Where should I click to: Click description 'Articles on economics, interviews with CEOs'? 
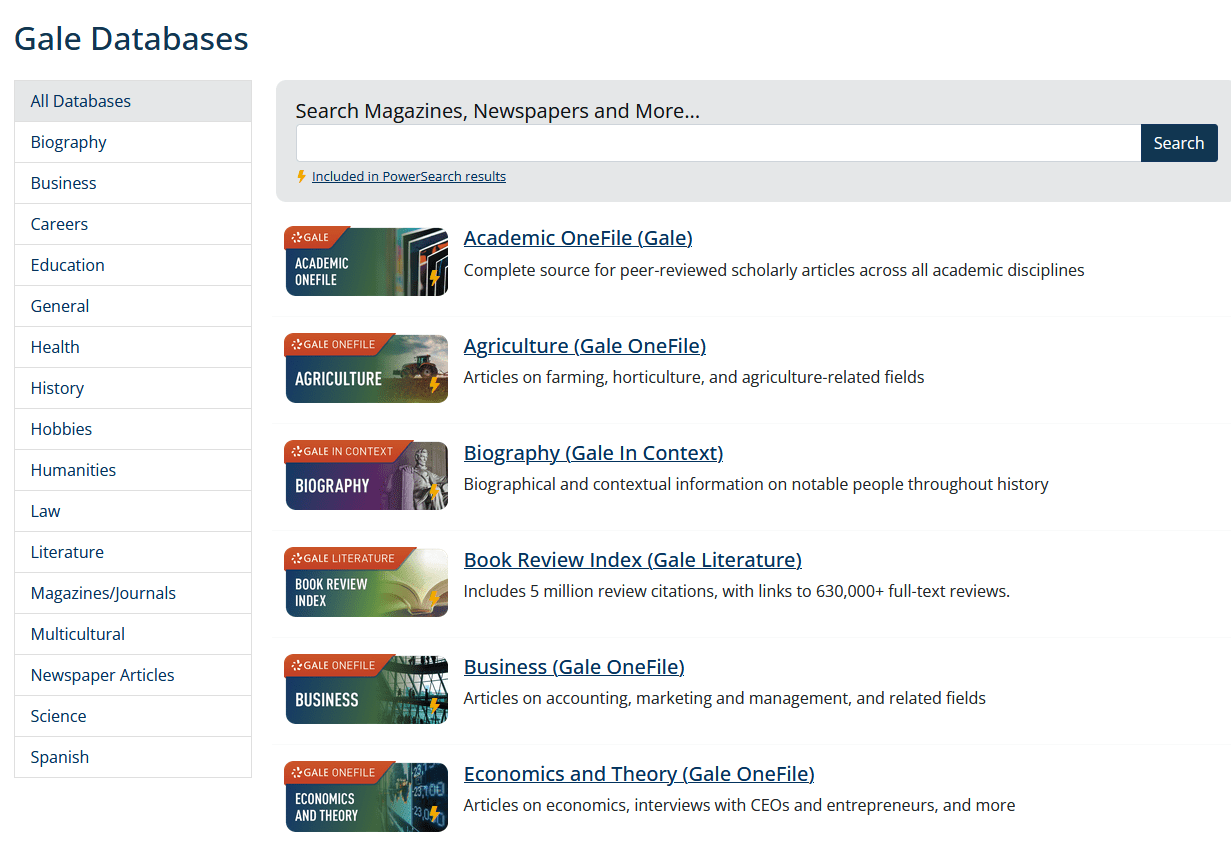(x=739, y=805)
